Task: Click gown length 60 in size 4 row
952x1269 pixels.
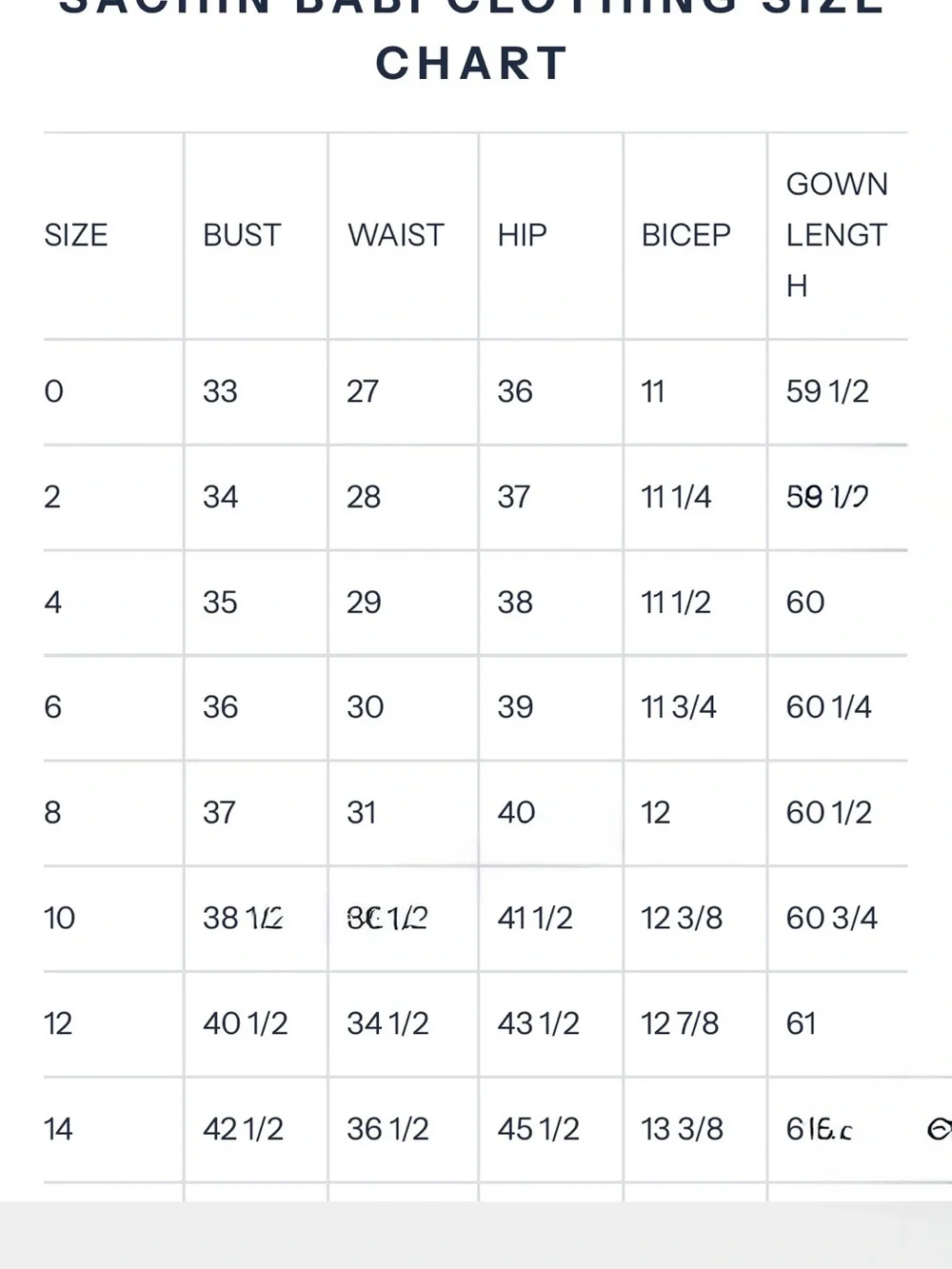Action: 805,603
